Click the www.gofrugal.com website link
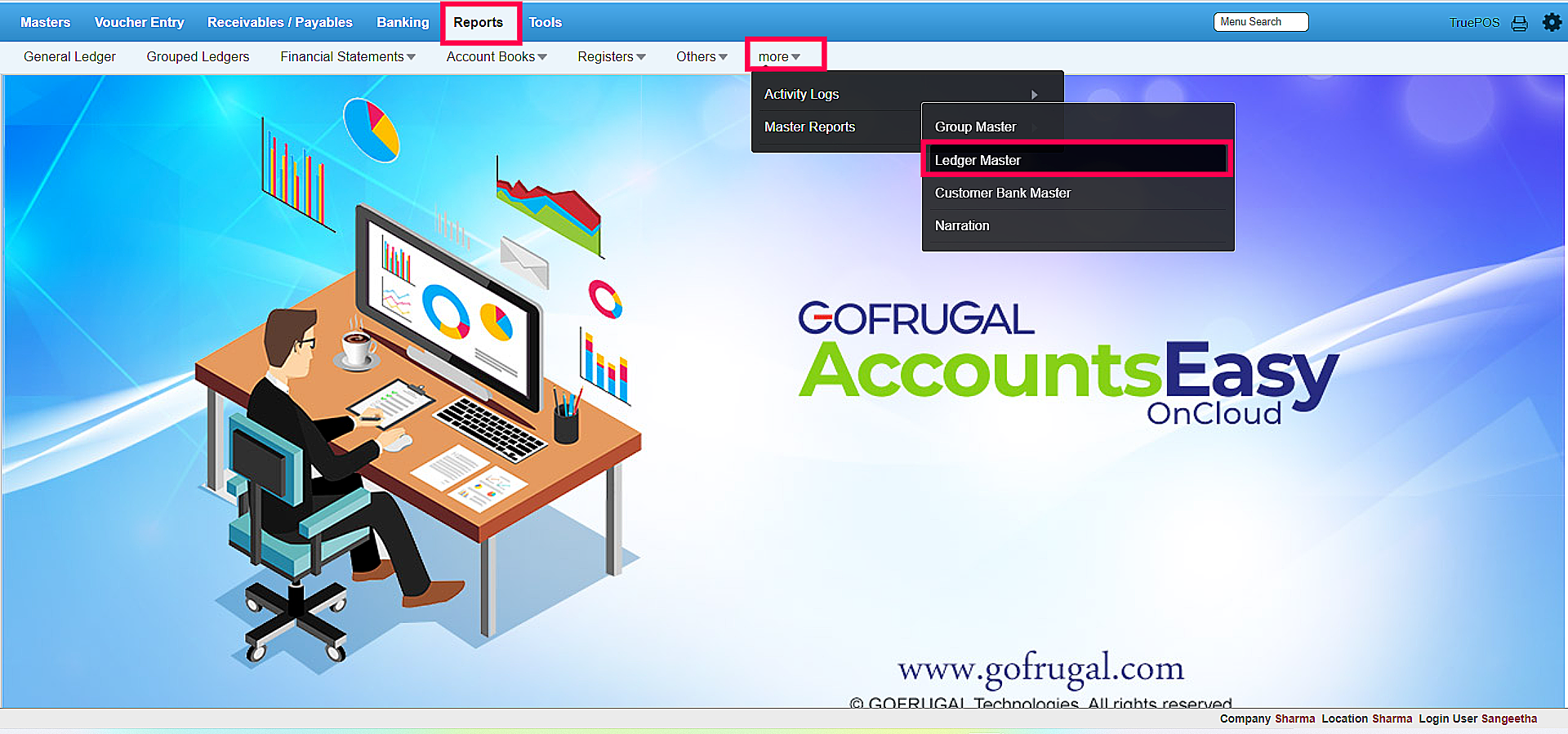This screenshot has width=1568, height=734. pos(1040,669)
